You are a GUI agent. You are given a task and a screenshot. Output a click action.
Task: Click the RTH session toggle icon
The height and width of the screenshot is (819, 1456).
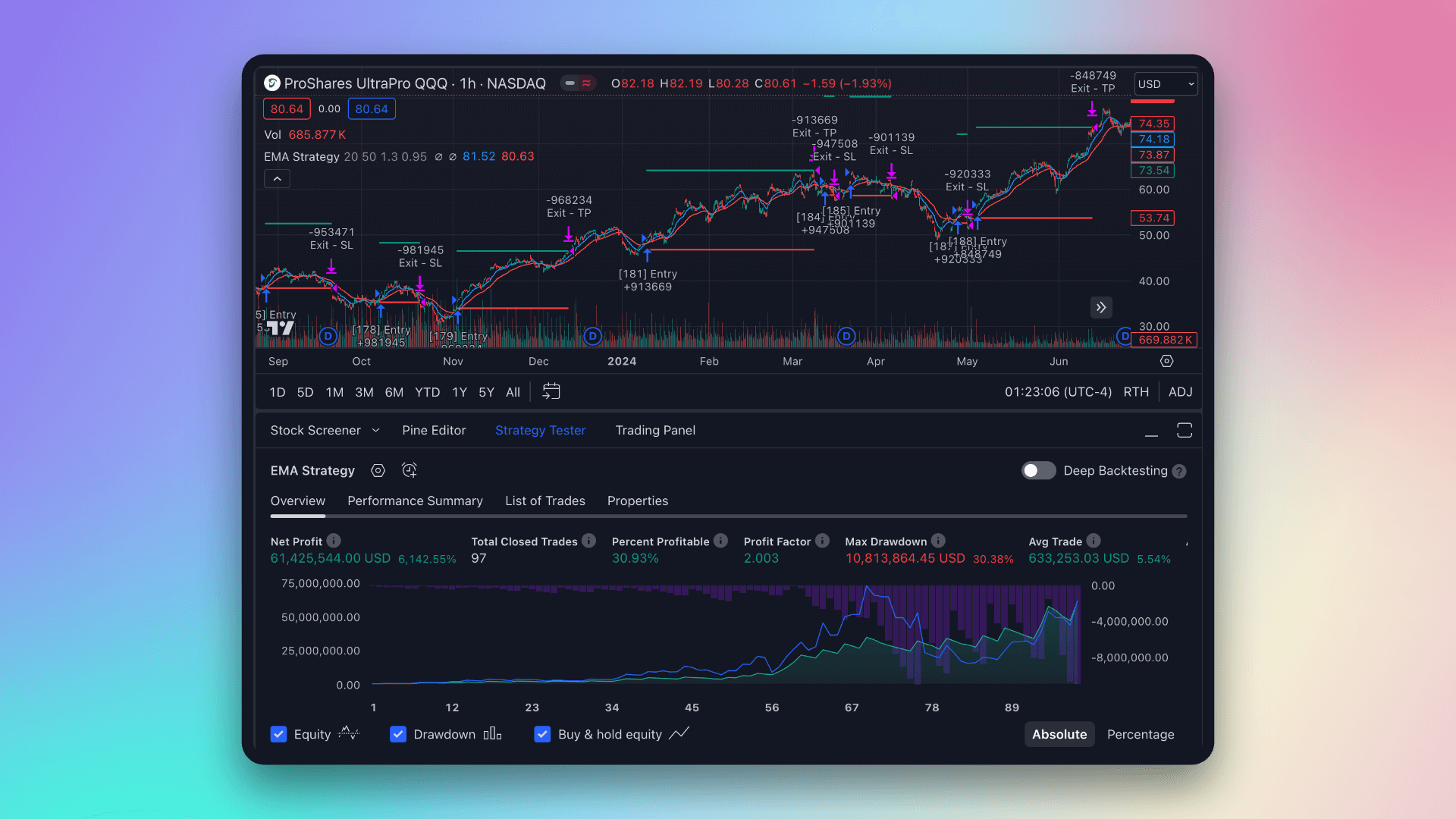(1137, 391)
